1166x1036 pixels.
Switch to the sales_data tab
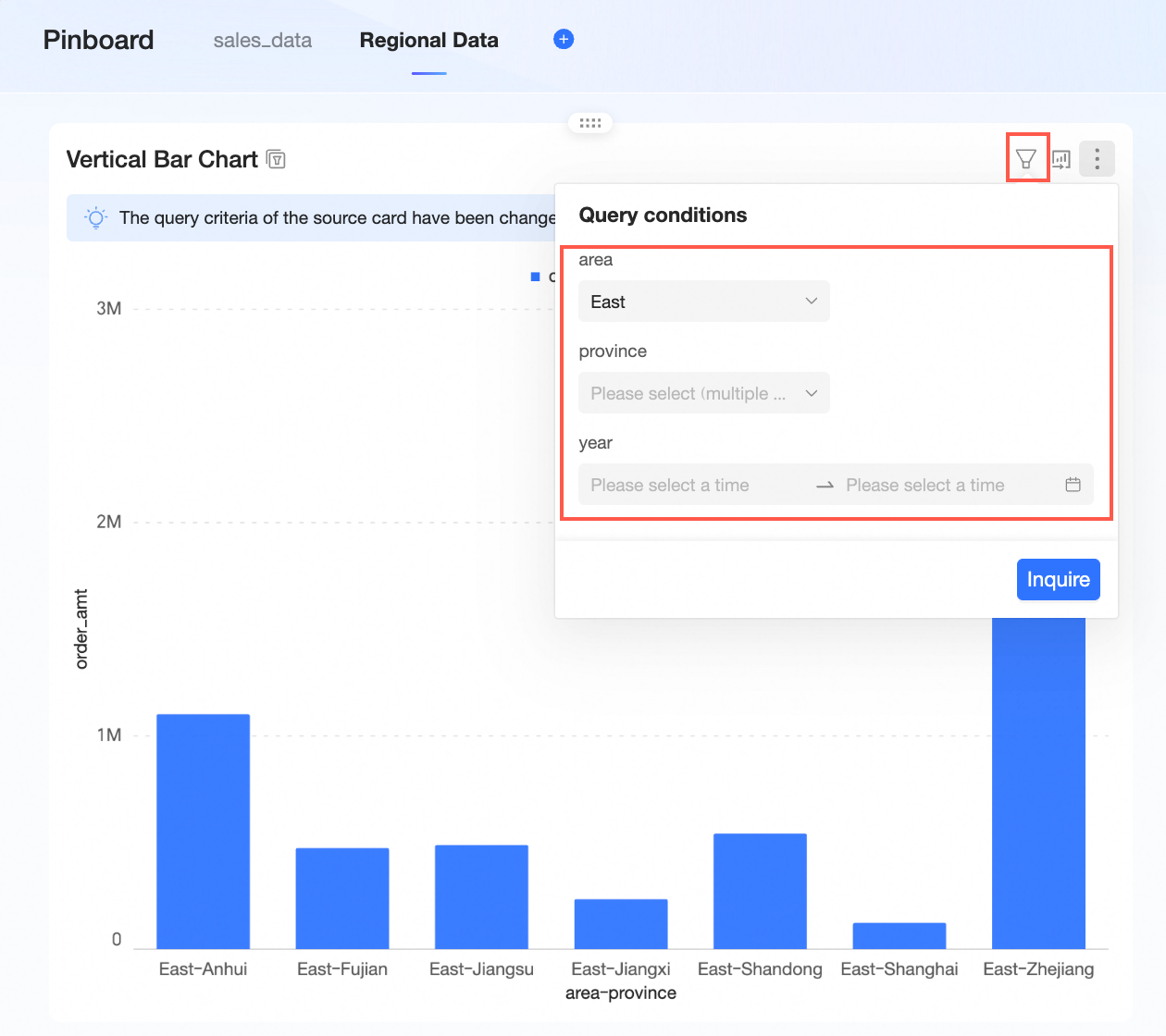(x=262, y=41)
